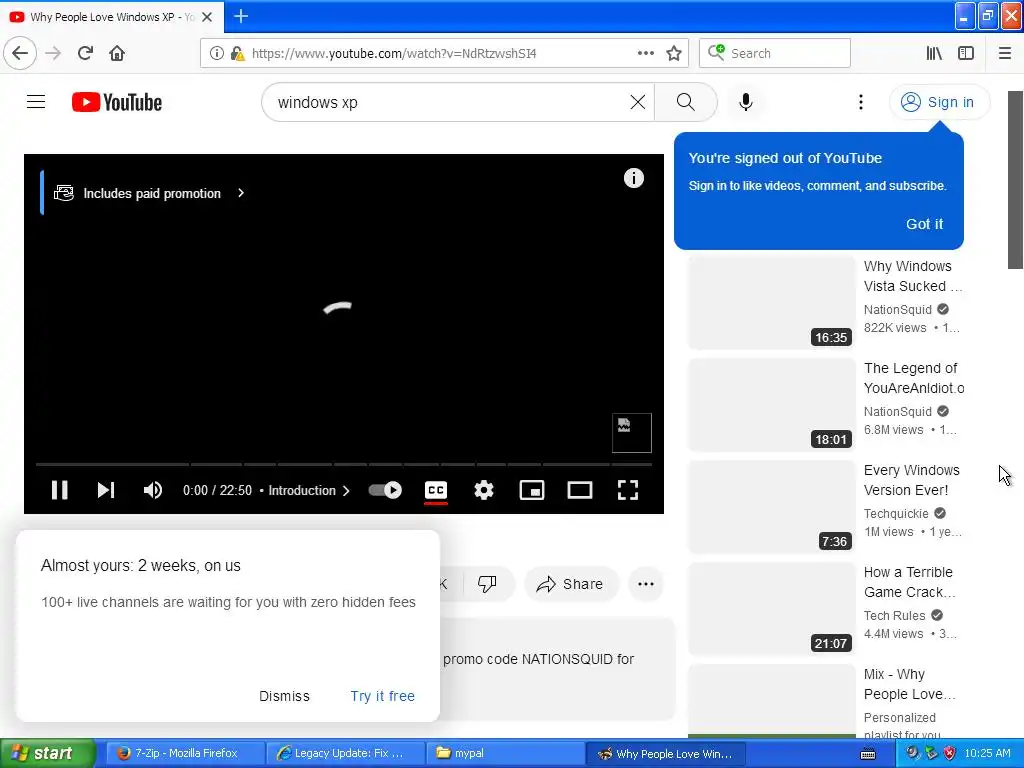Focus the YouTube search box
Viewport: 1024px width, 768px height.
(x=451, y=103)
